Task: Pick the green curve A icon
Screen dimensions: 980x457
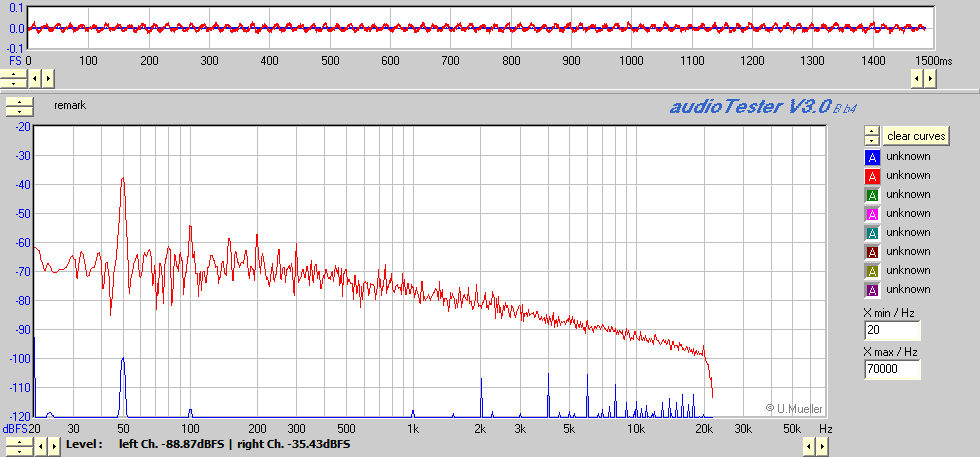Action: (872, 195)
